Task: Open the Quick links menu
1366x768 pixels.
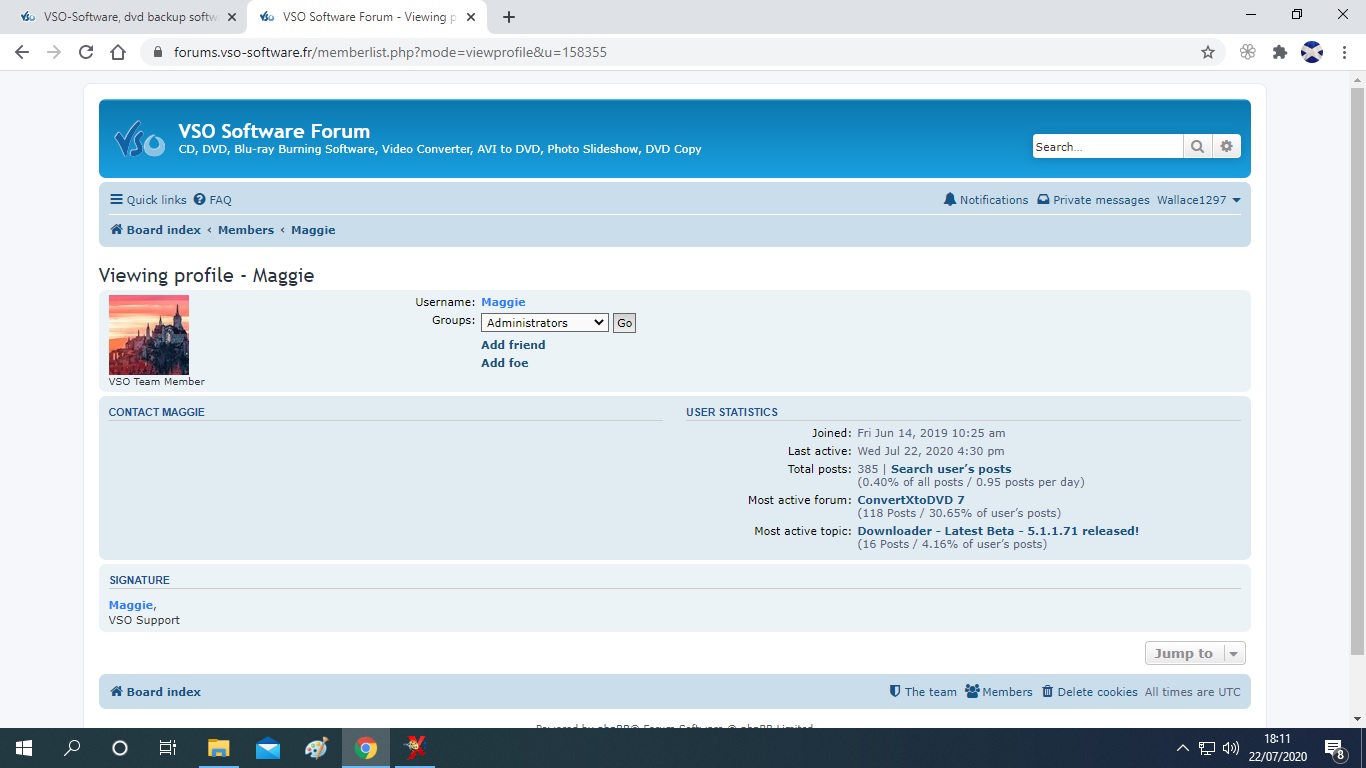Action: pyautogui.click(x=148, y=200)
